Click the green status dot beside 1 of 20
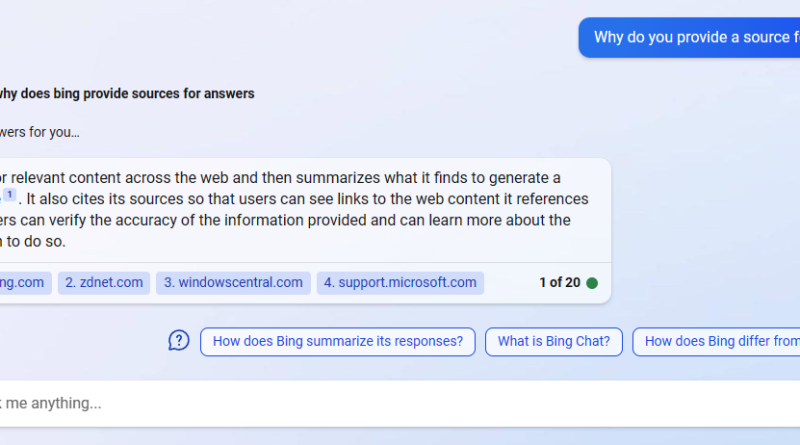Image resolution: width=800 pixels, height=445 pixels. (x=592, y=283)
